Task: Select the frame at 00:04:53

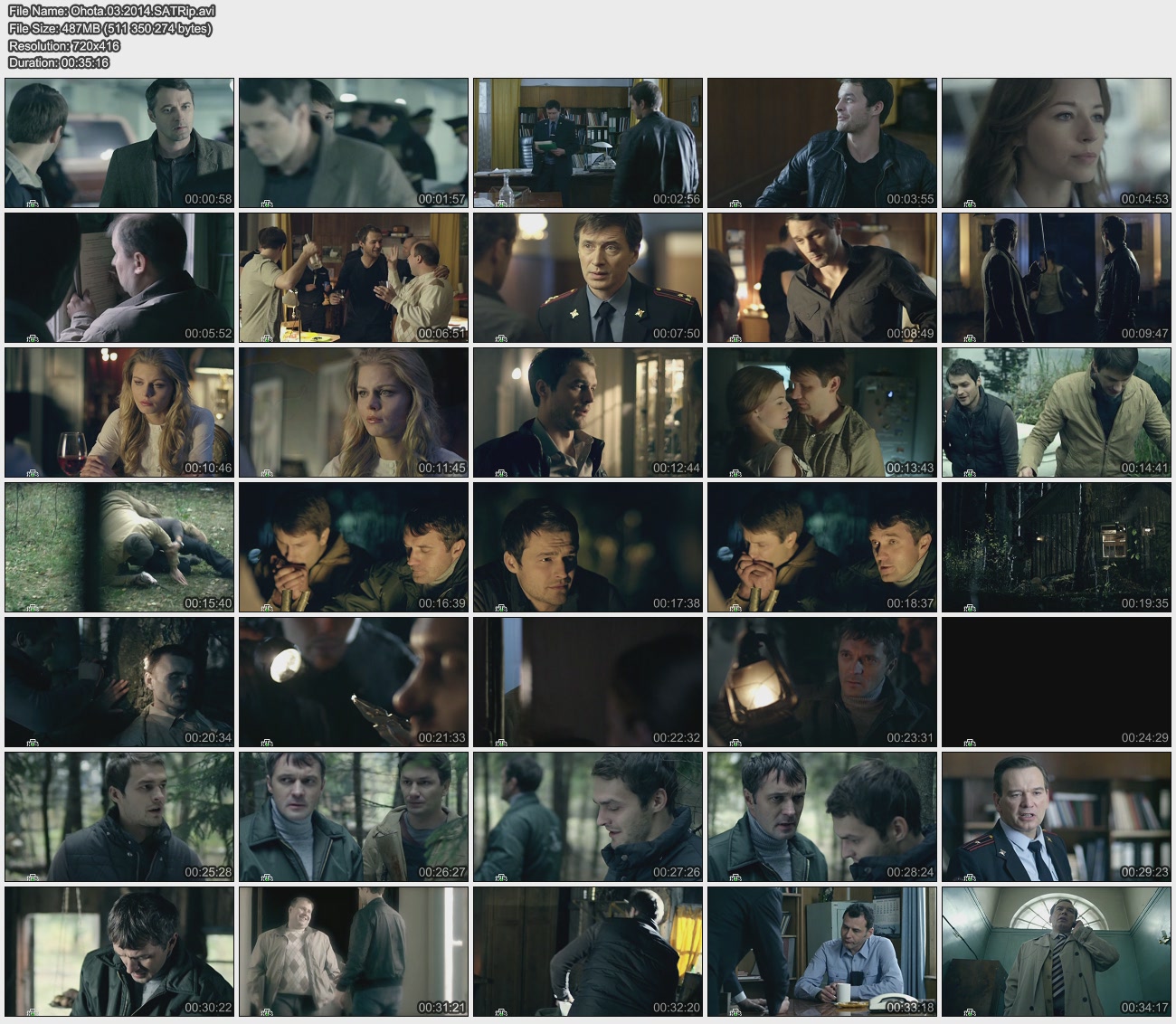Action: click(x=1056, y=143)
